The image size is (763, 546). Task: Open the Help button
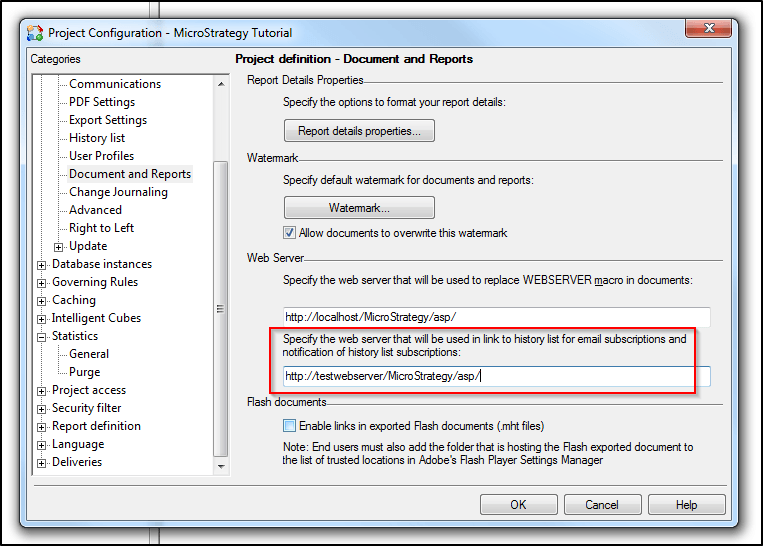(x=686, y=505)
